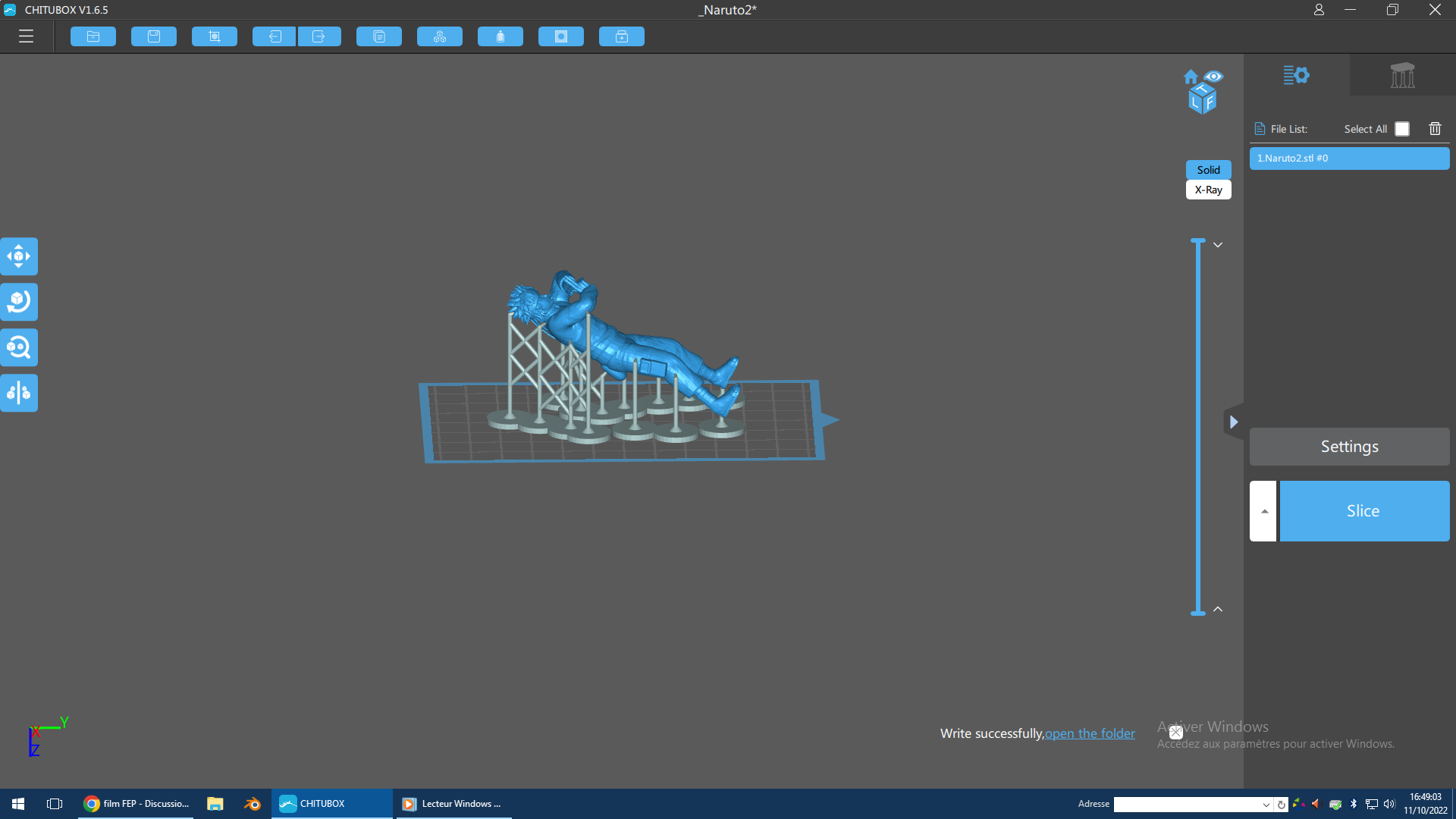This screenshot has height=819, width=1456.
Task: Open Blender from taskbar
Action: pos(253,804)
